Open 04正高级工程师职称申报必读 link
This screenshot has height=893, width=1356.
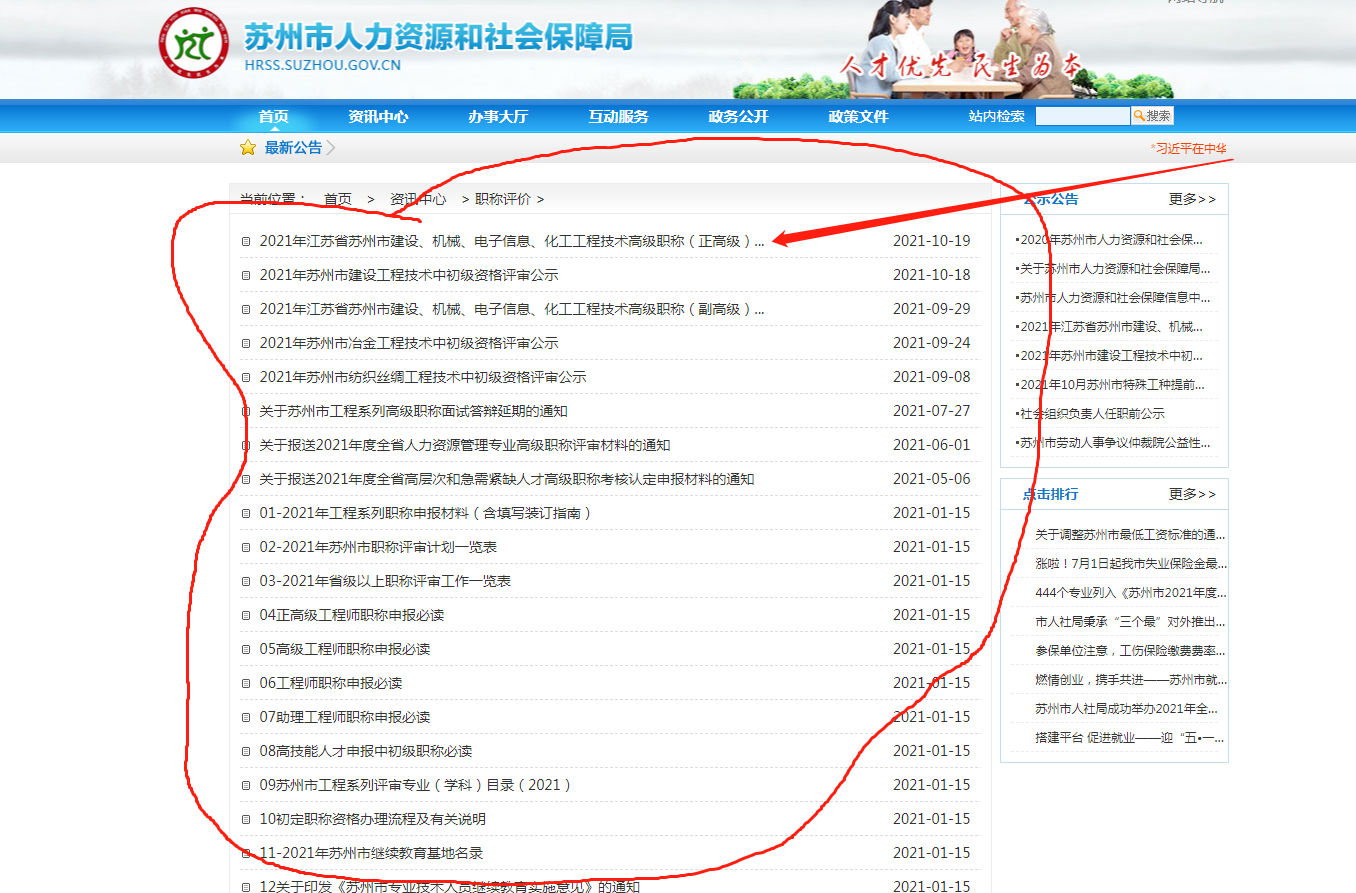[351, 615]
